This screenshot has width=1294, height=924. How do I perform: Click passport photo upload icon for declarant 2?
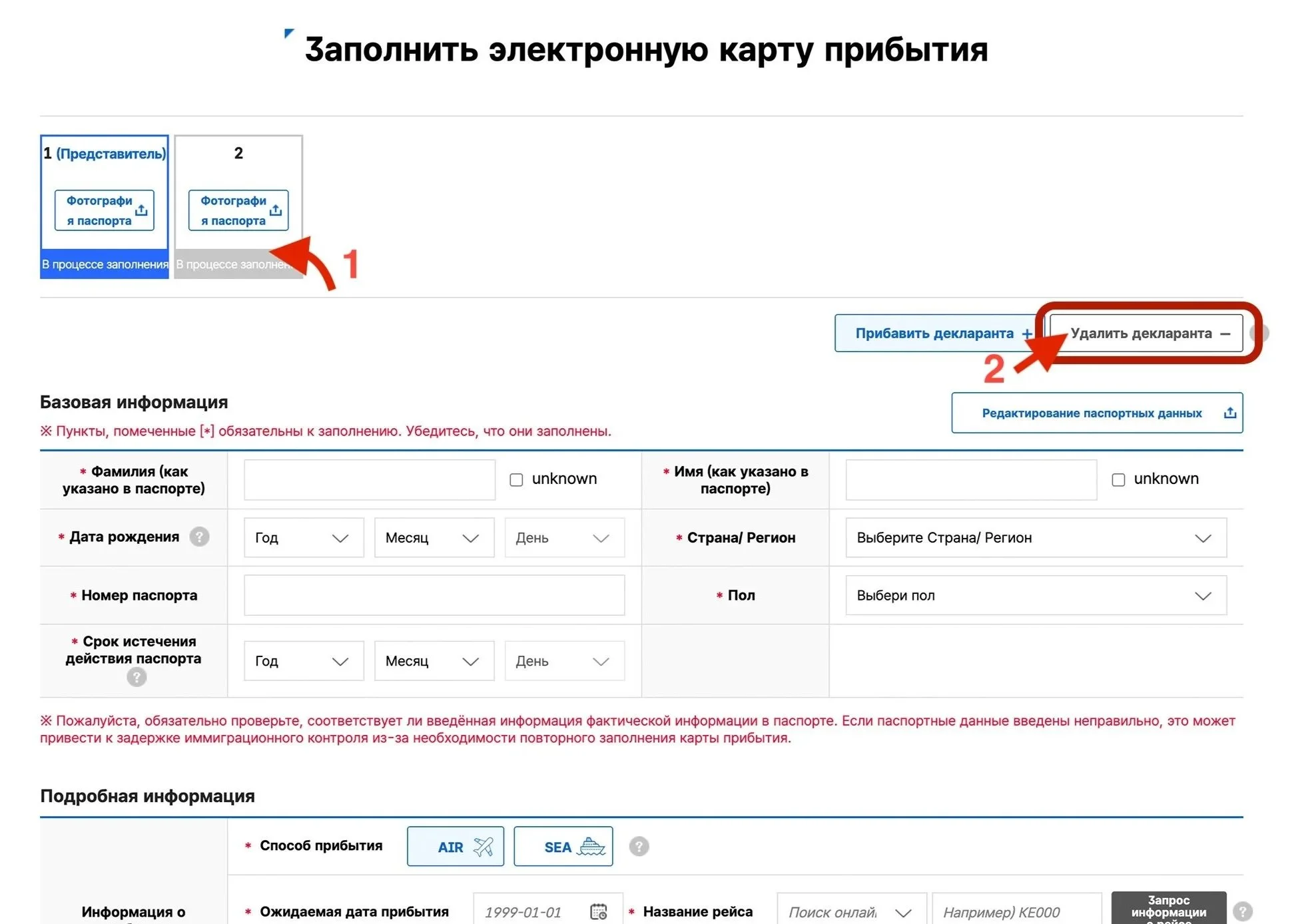pos(276,210)
